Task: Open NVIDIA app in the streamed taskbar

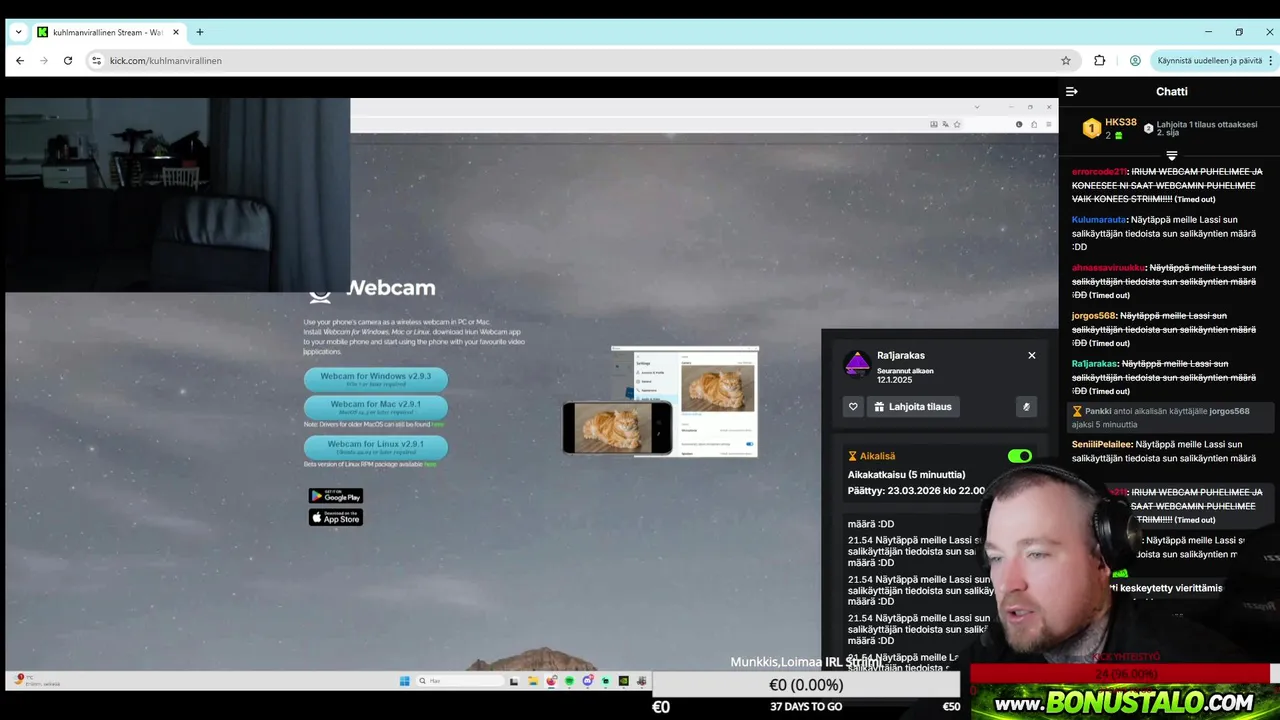Action: (623, 681)
